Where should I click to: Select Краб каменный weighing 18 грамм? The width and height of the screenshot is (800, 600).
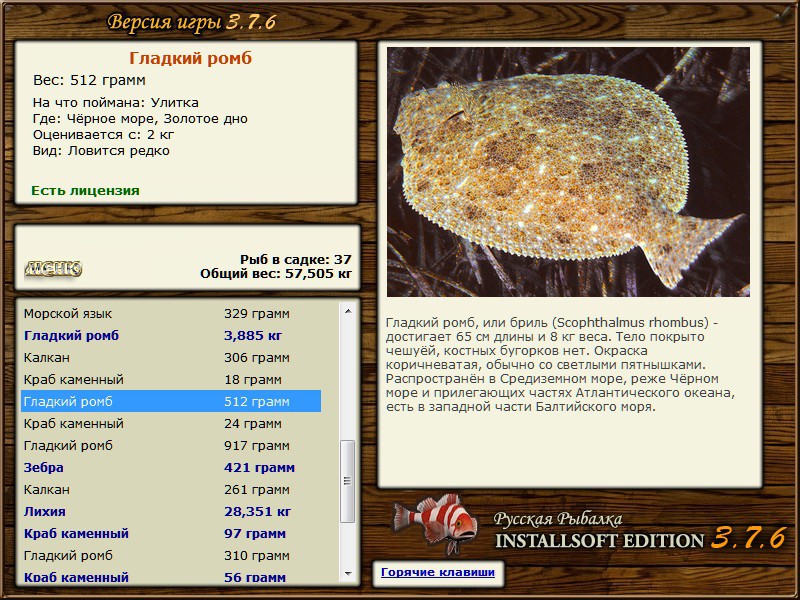[x=170, y=380]
